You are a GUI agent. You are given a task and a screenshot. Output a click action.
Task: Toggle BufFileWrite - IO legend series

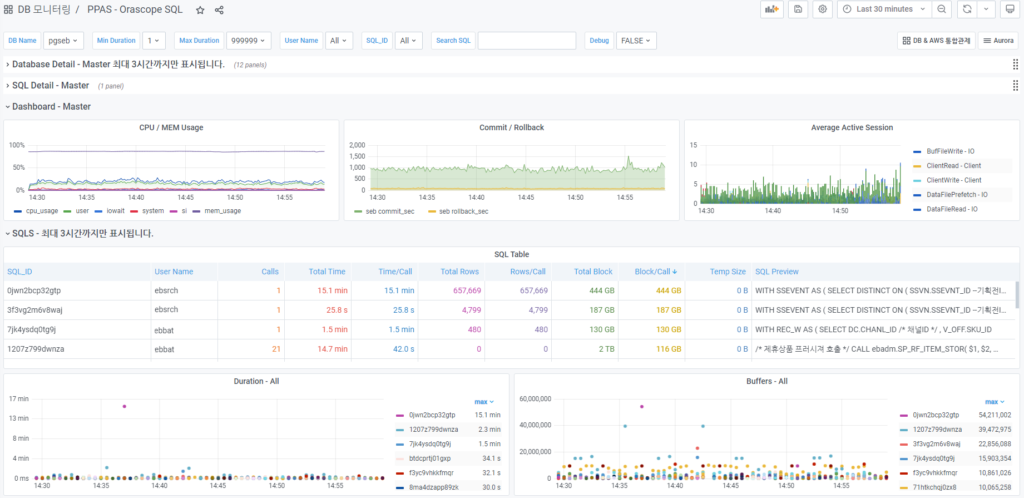point(949,150)
